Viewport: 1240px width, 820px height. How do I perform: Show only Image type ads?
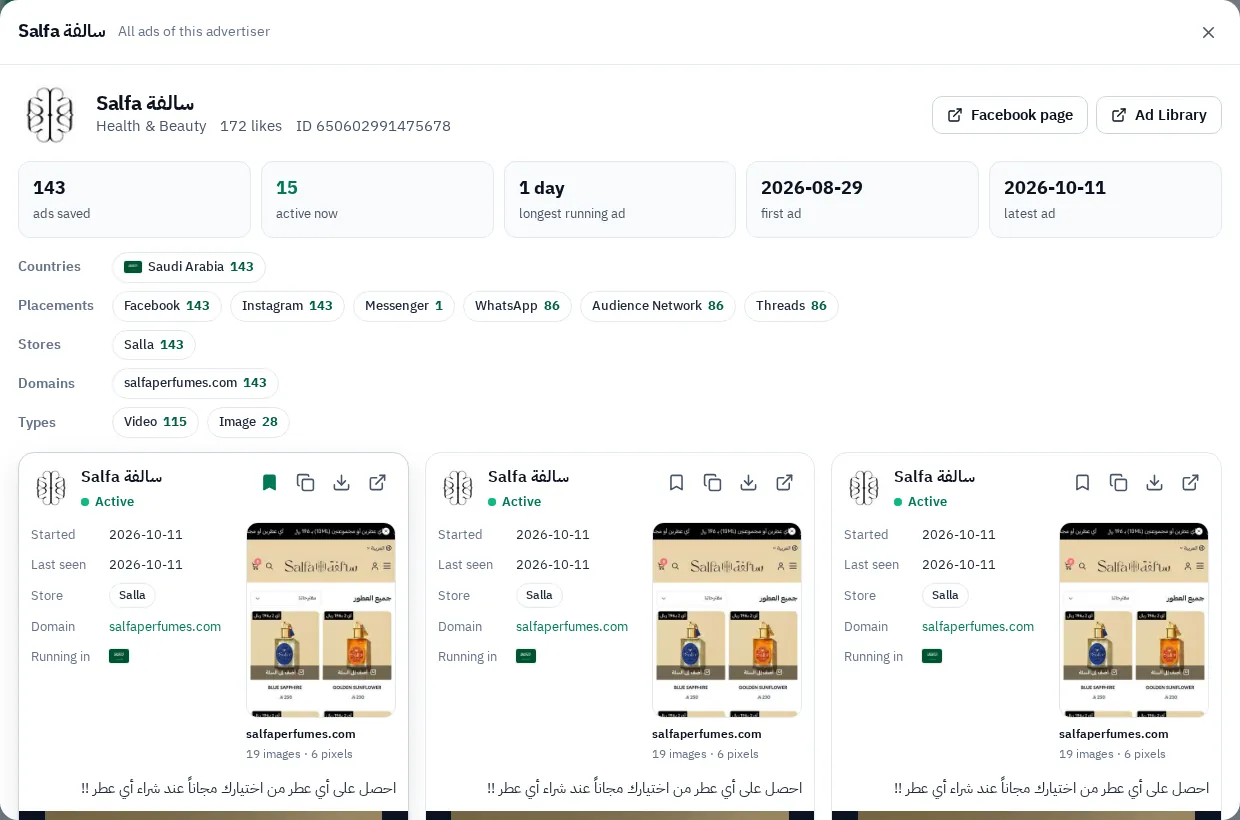248,423
